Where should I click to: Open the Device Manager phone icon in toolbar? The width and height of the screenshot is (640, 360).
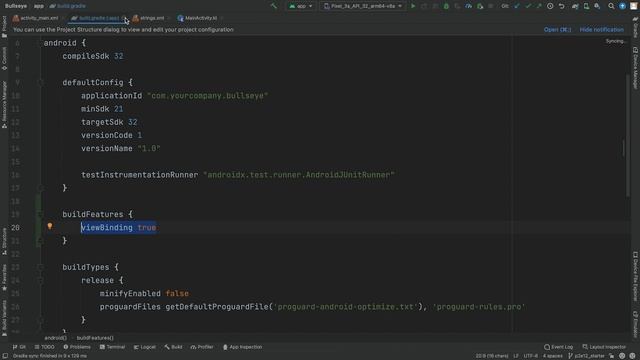[586, 6]
